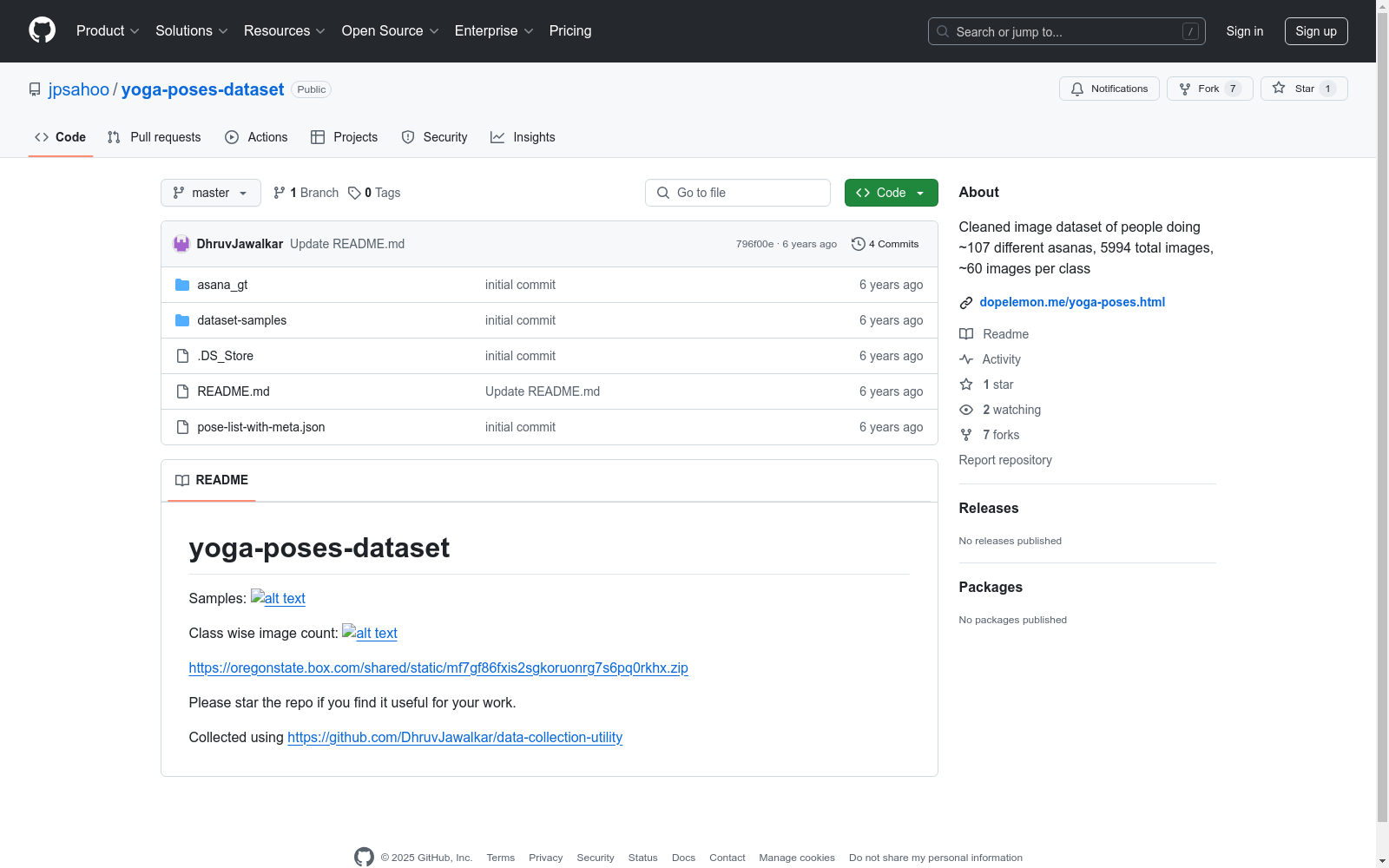1389x868 pixels.
Task: Click the eye icon beside 2 watching
Action: 966,410
